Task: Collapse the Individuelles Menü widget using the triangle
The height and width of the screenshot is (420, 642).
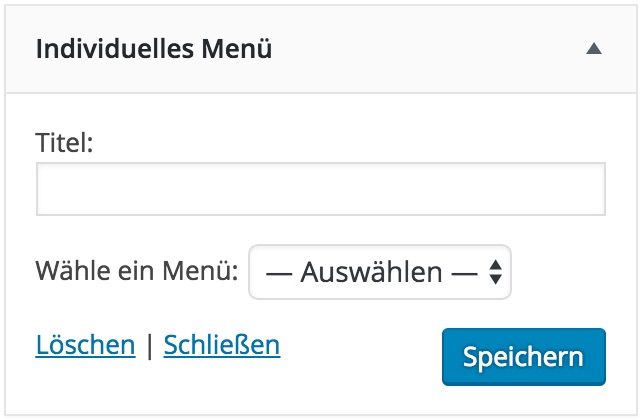Action: (594, 48)
